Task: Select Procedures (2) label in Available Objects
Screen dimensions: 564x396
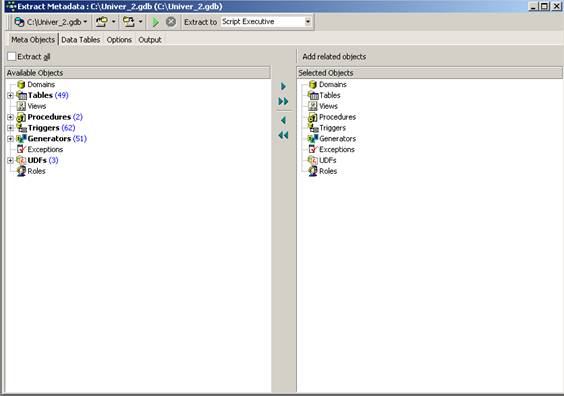Action: coord(55,117)
